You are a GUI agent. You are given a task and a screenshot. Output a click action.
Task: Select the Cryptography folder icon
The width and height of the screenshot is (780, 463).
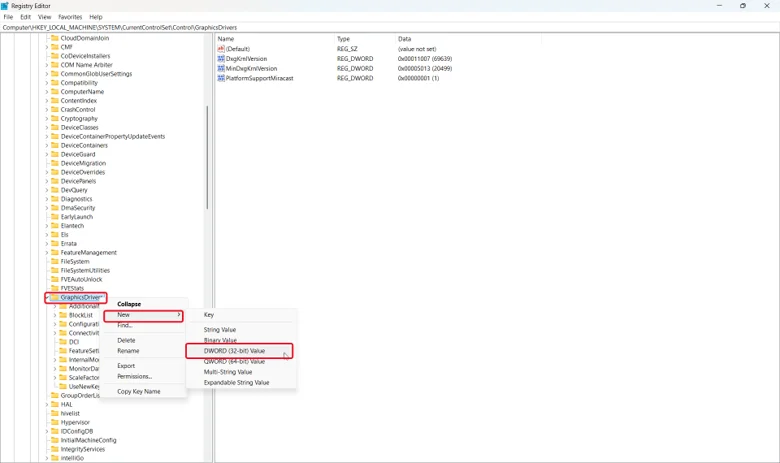coord(55,118)
